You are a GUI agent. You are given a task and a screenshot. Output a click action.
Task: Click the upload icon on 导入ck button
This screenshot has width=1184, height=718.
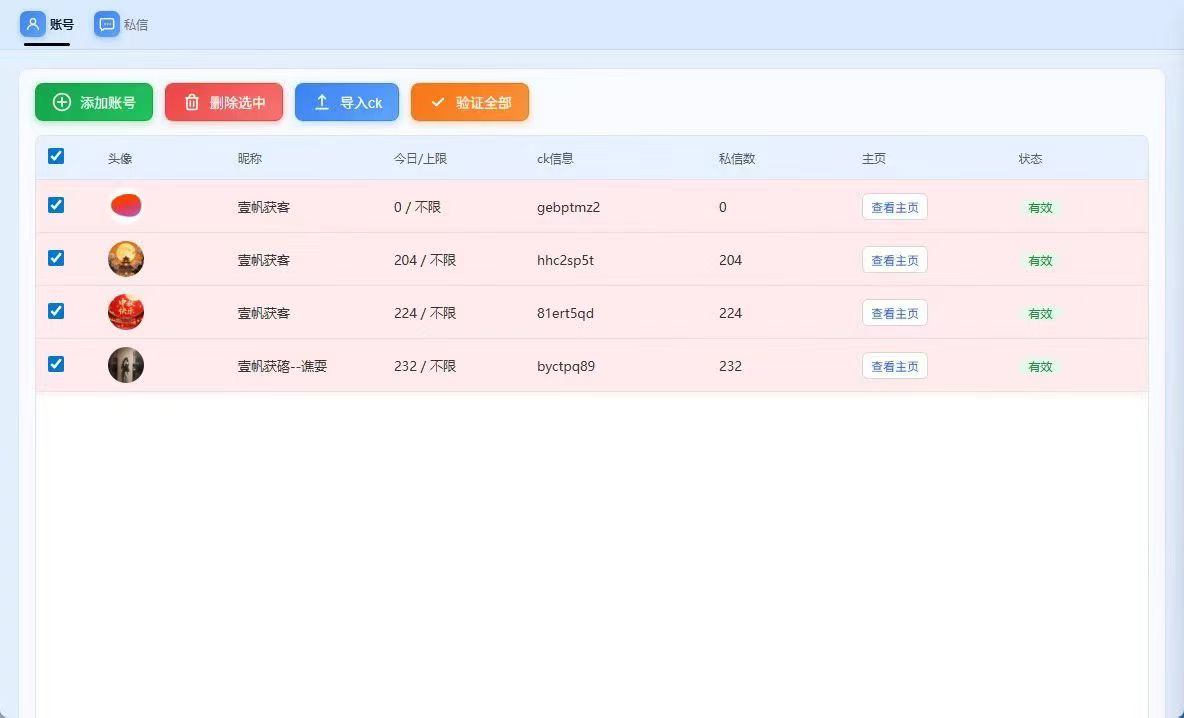pyautogui.click(x=321, y=101)
